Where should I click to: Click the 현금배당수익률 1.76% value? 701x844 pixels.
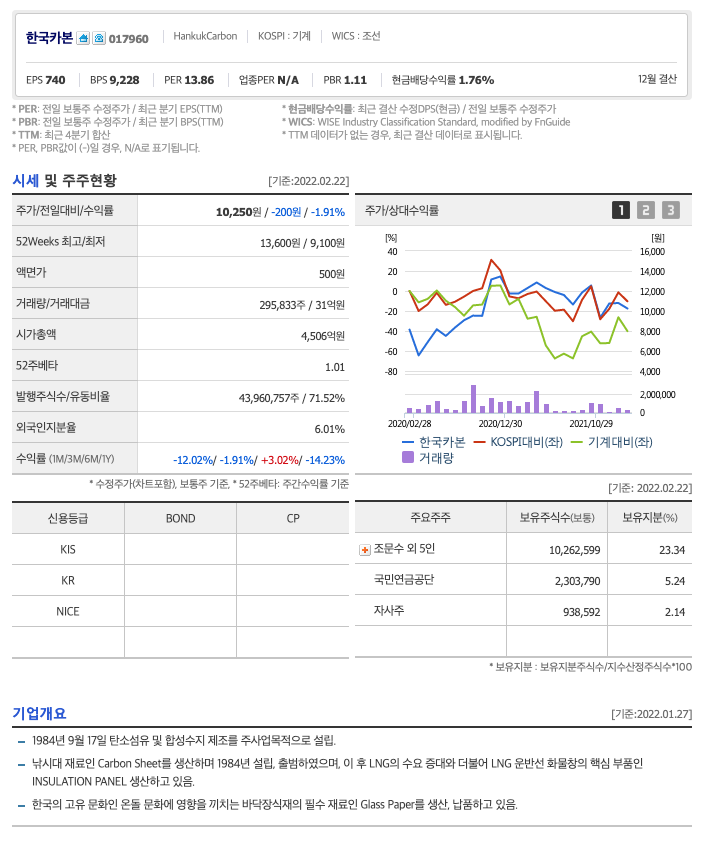click(x=443, y=80)
